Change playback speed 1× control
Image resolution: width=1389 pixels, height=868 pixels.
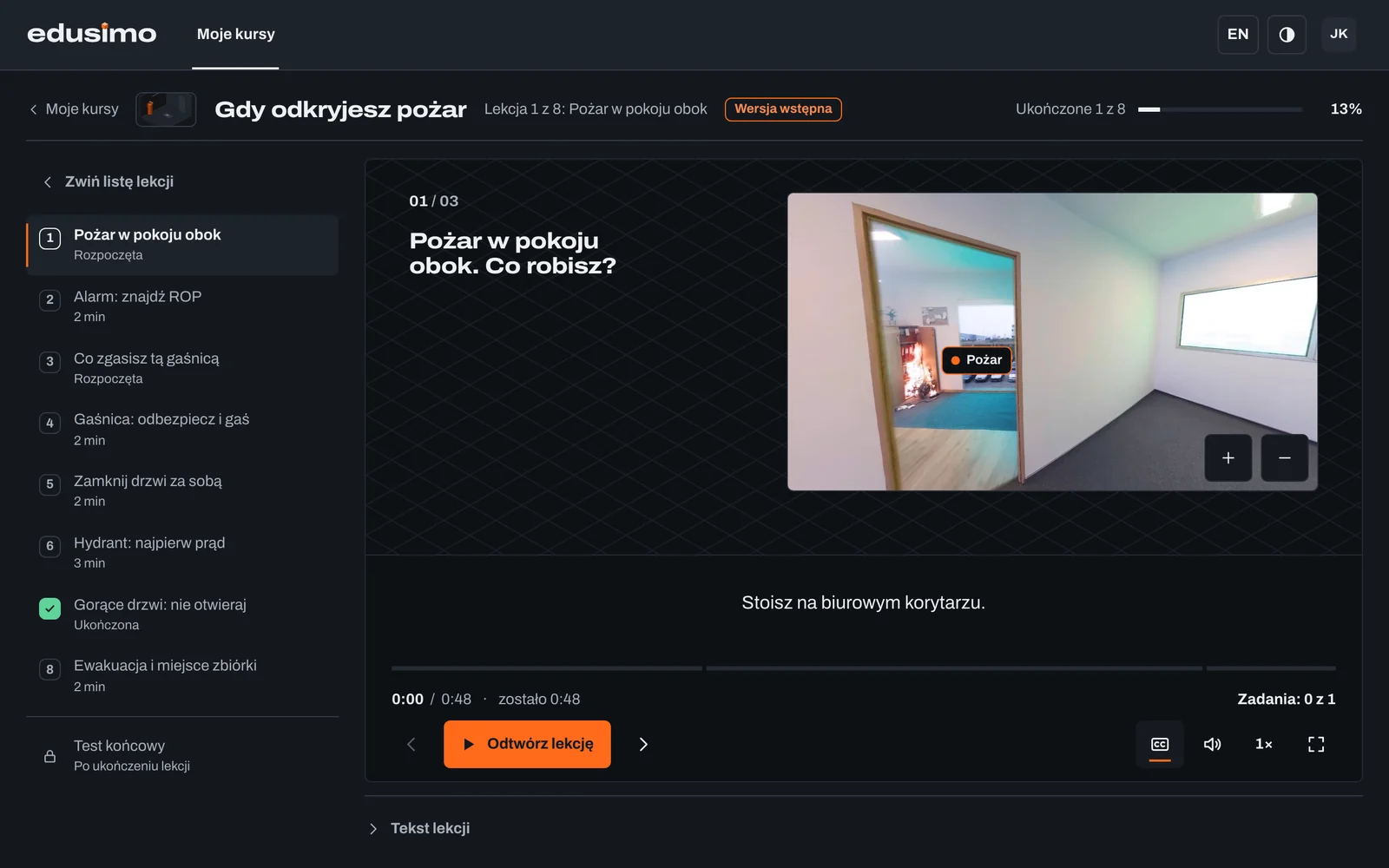1264,744
